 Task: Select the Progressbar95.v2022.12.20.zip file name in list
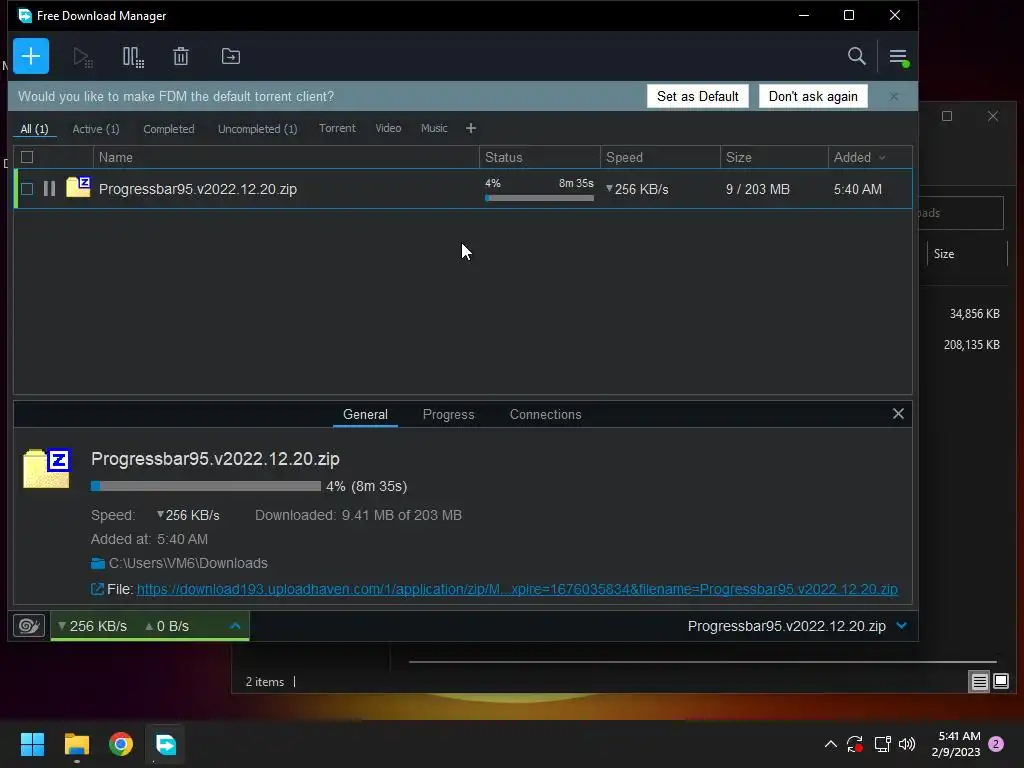pyautogui.click(x=198, y=189)
